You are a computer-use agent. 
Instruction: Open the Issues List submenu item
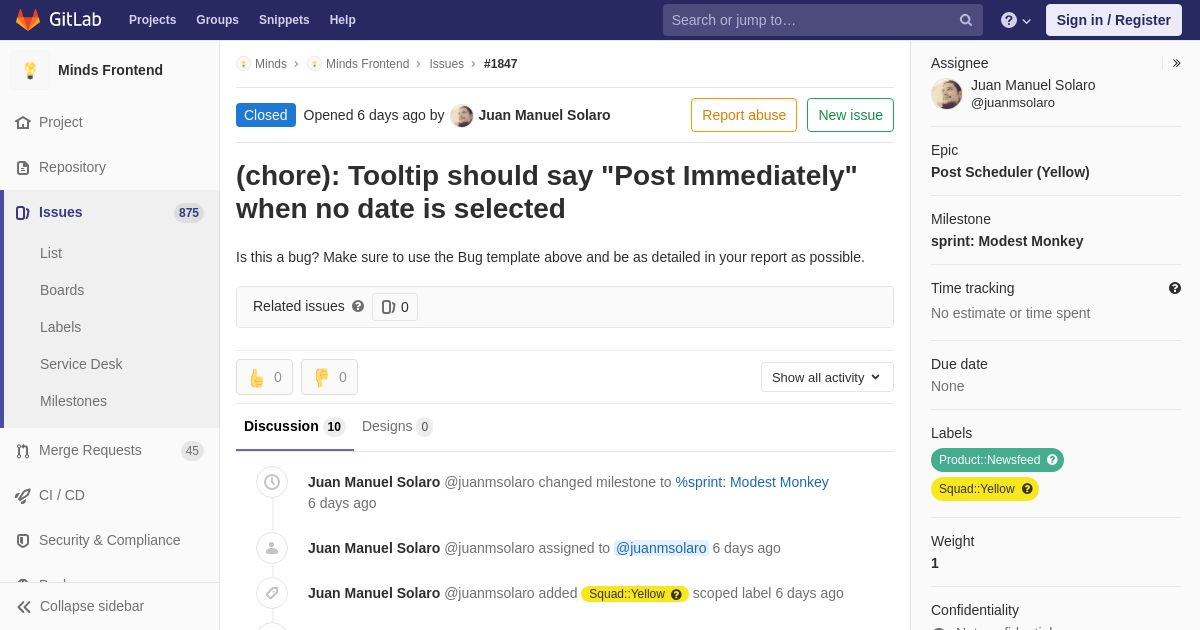[x=51, y=253]
